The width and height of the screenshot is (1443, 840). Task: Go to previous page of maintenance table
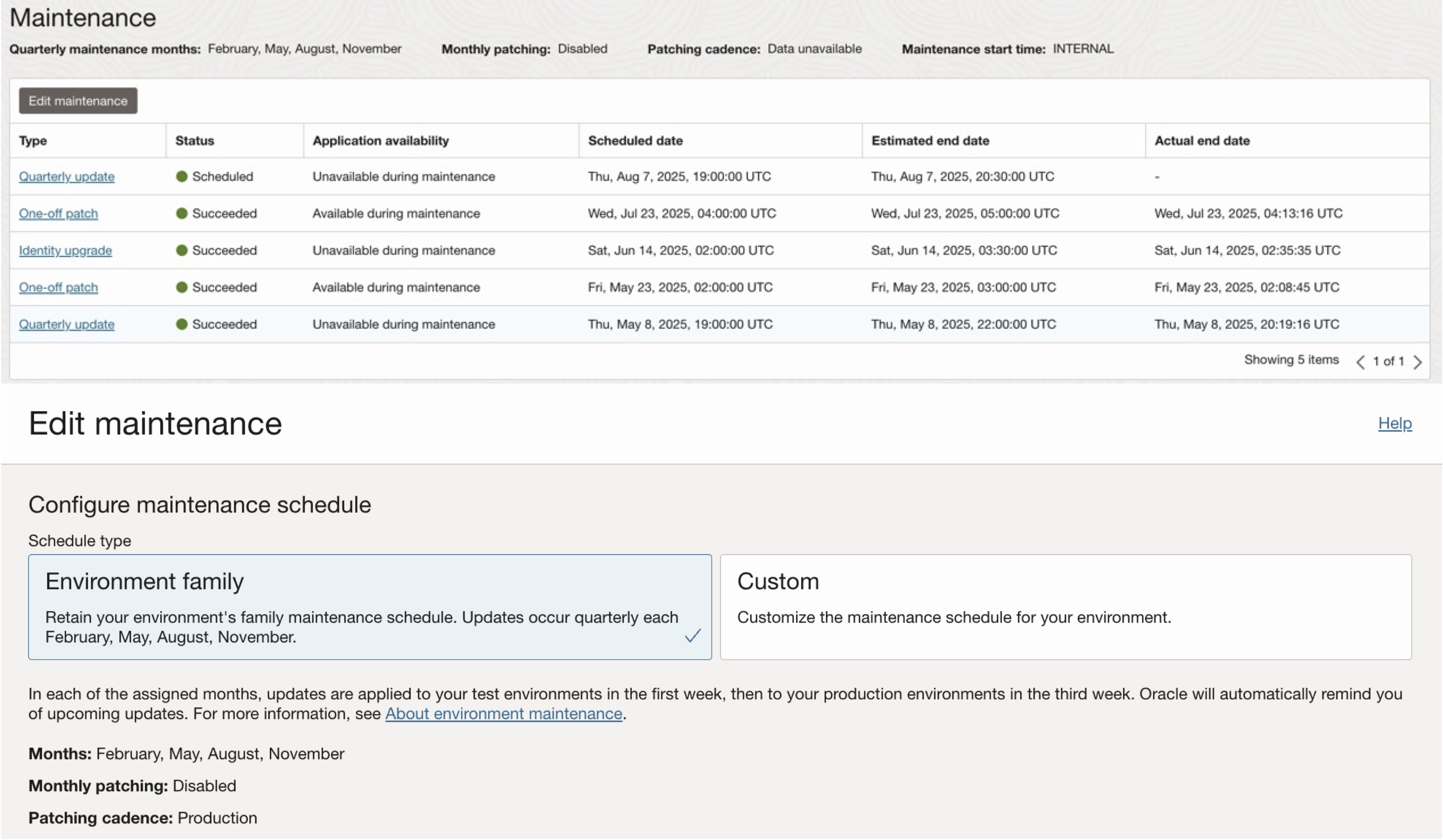tap(1360, 362)
